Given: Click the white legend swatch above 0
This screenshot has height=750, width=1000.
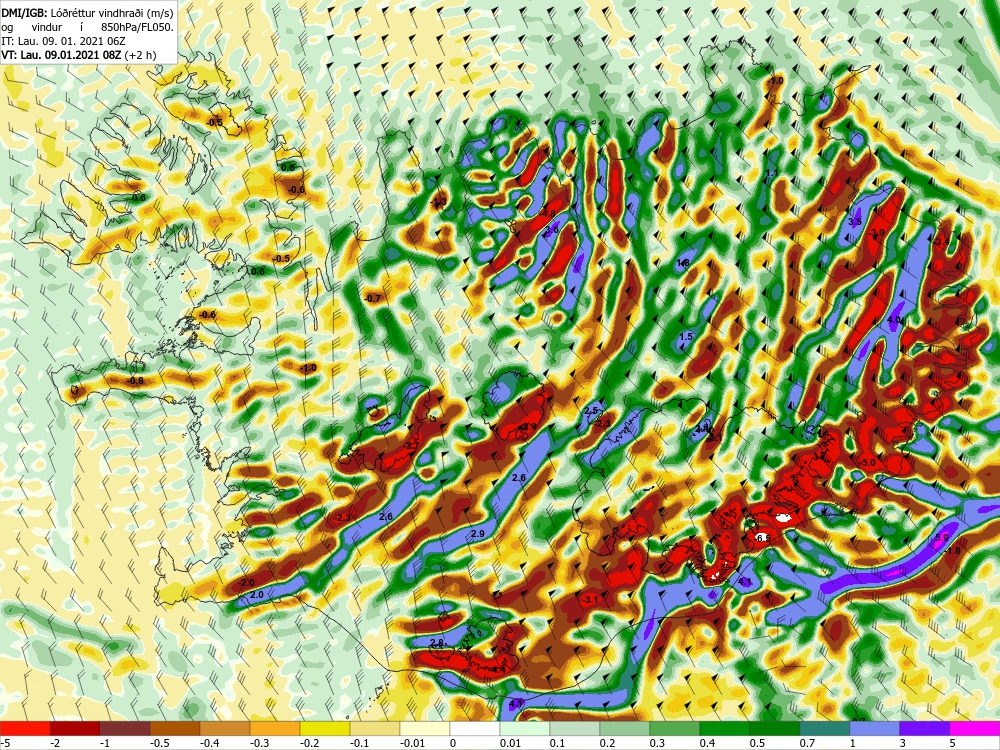Looking at the screenshot, I should (475, 728).
